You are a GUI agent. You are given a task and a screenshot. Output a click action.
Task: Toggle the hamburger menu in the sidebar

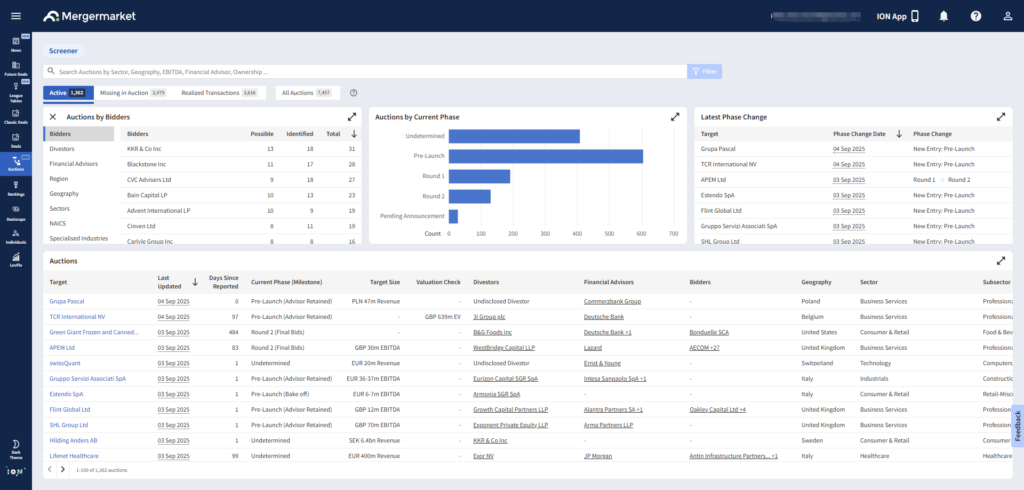click(x=16, y=16)
